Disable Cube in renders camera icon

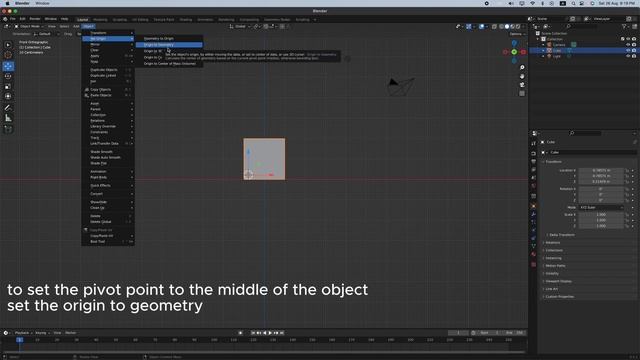point(634,51)
